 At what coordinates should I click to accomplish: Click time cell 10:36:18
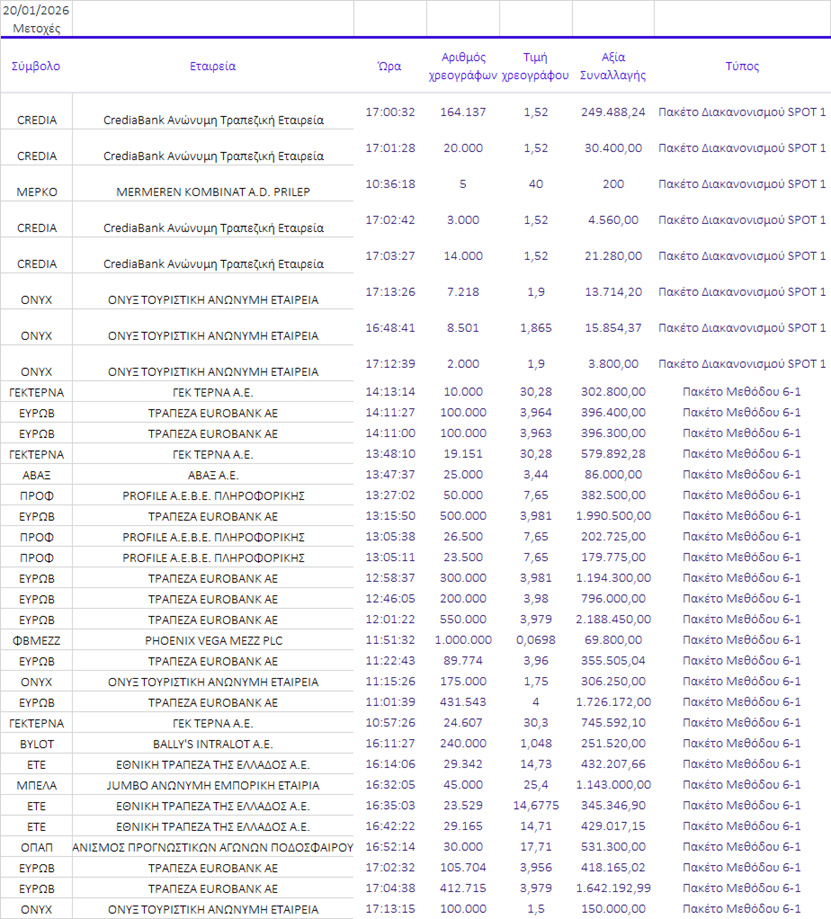[390, 184]
